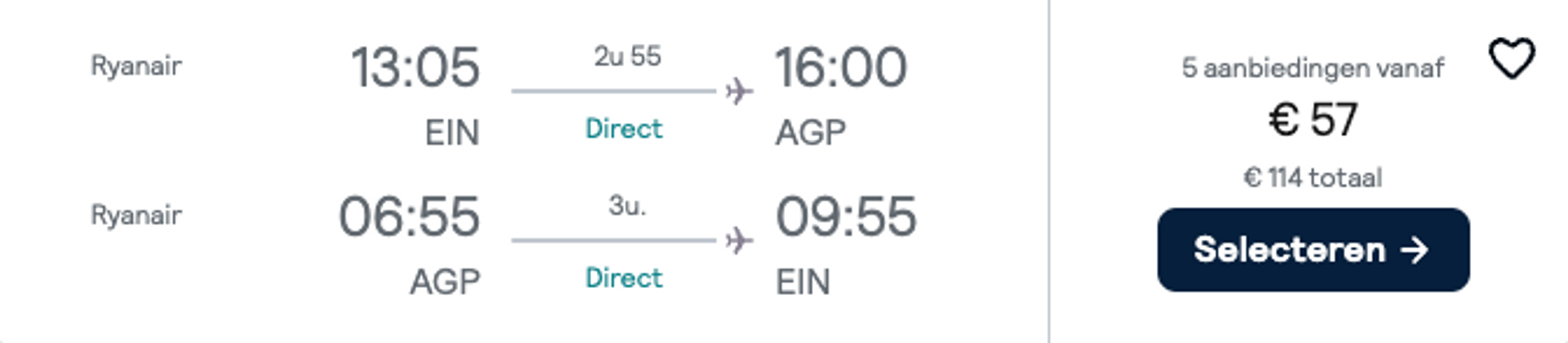Click the outbound Direct label
The image size is (1568, 343).
(x=624, y=129)
